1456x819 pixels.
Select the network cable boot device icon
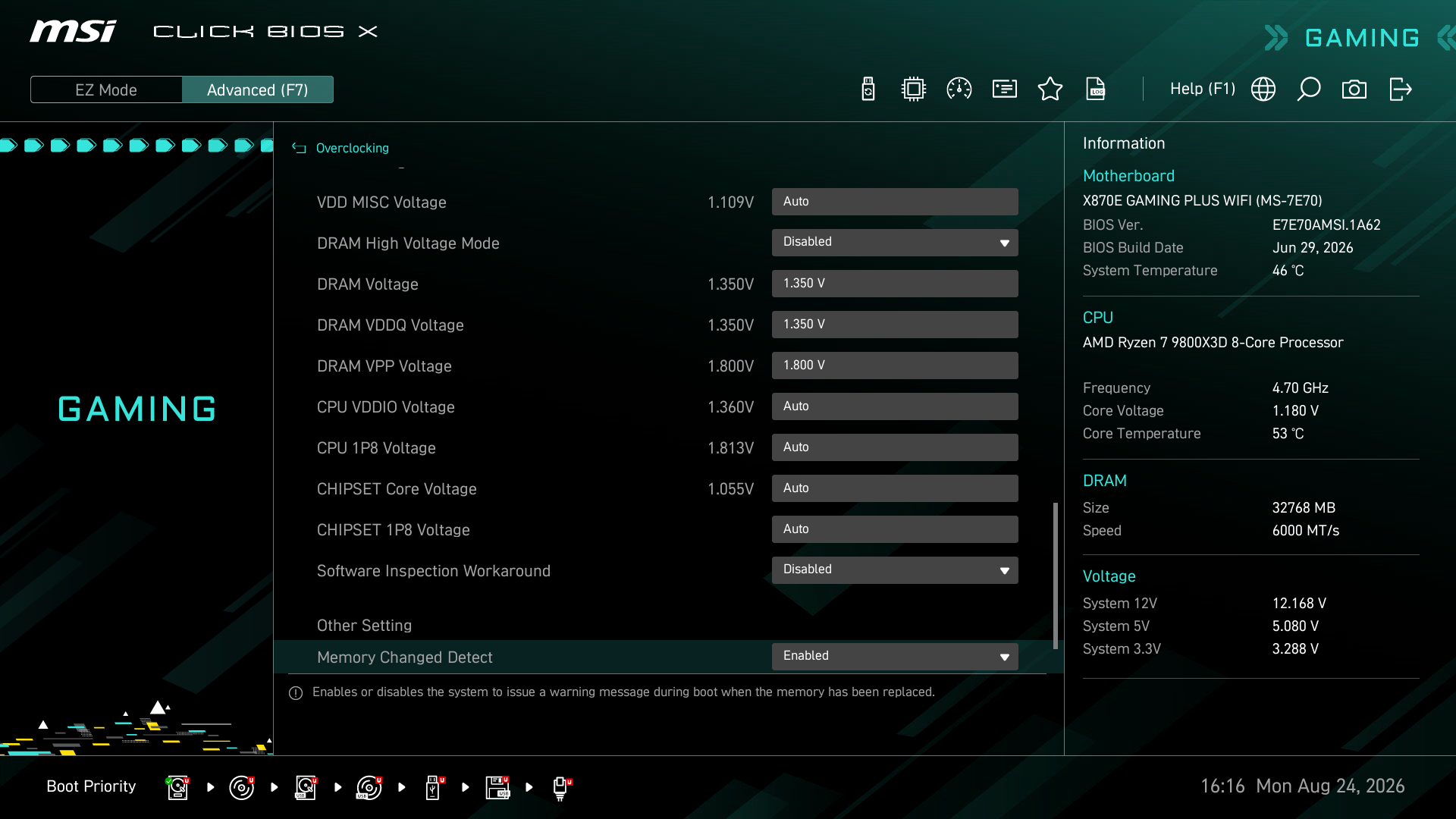[x=562, y=788]
